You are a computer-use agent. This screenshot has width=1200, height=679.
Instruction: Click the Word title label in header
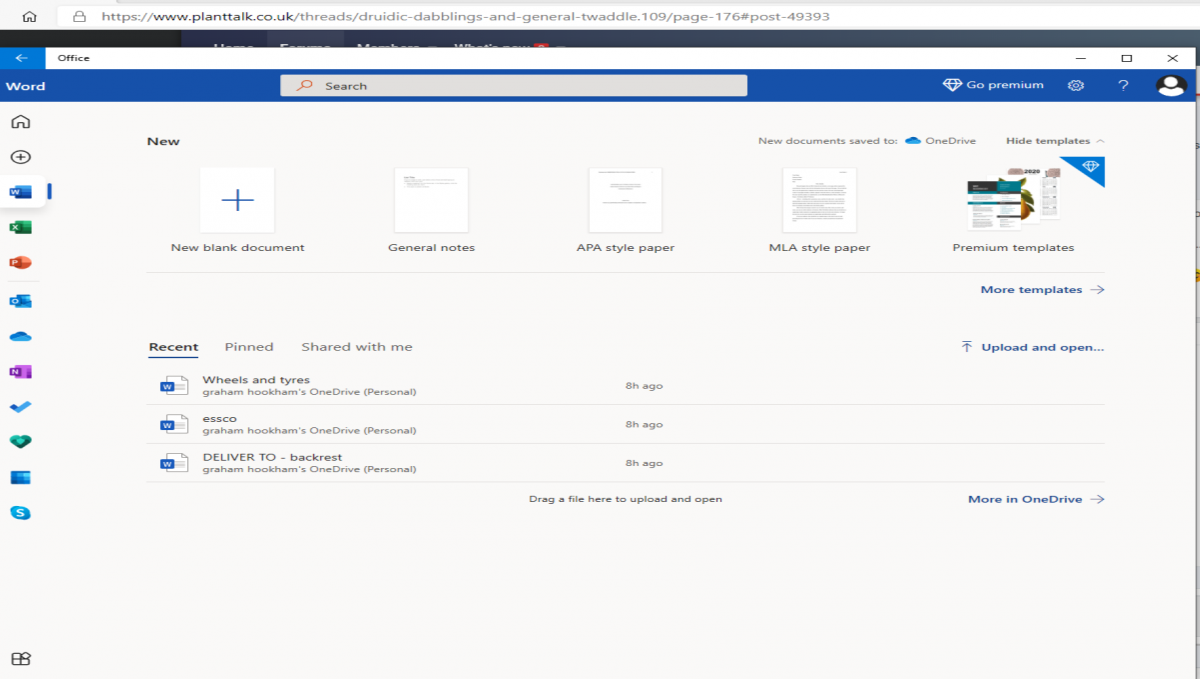[25, 86]
